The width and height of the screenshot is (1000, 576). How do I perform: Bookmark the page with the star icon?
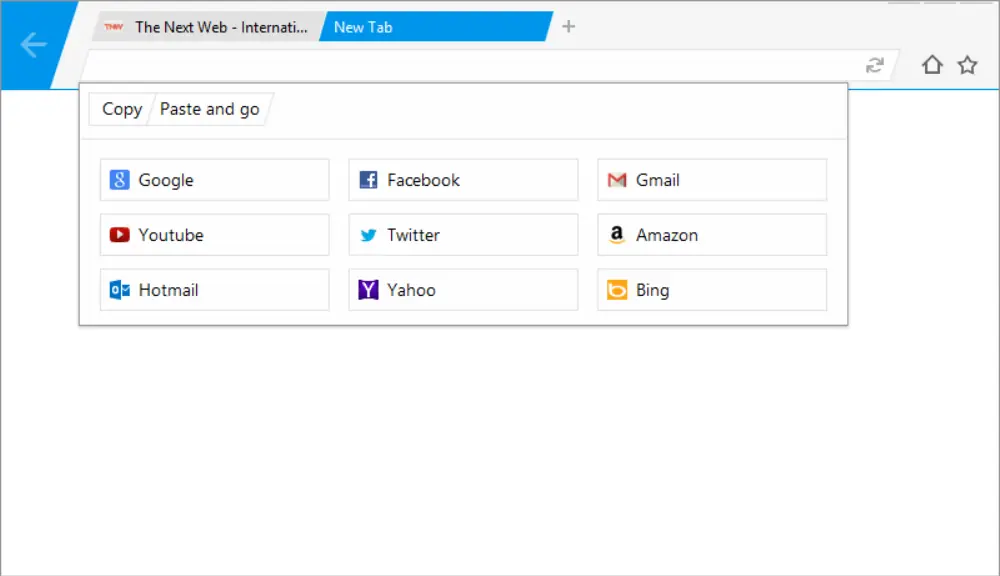point(967,64)
